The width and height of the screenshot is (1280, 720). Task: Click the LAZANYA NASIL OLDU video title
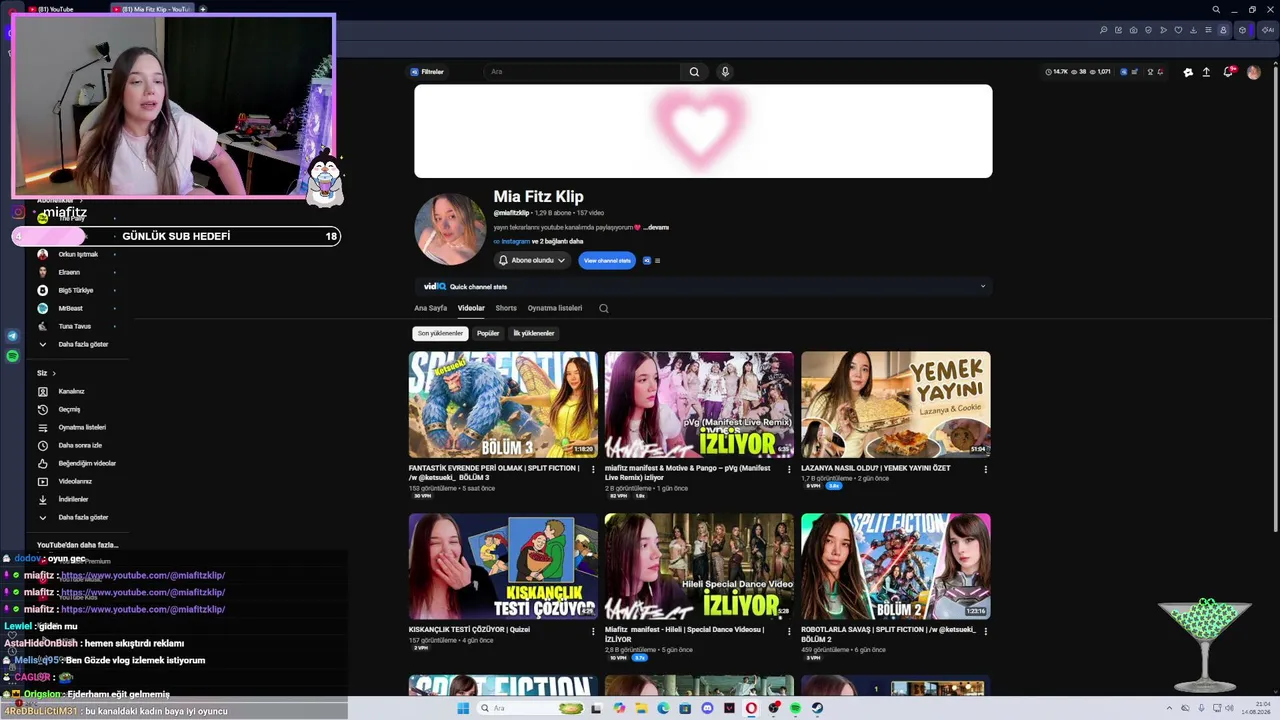pos(876,468)
